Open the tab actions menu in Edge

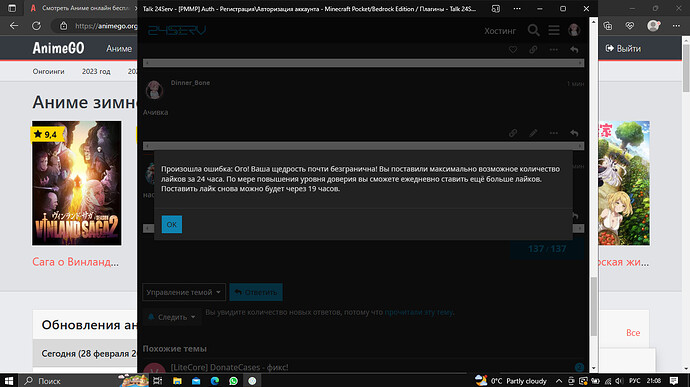12,8
